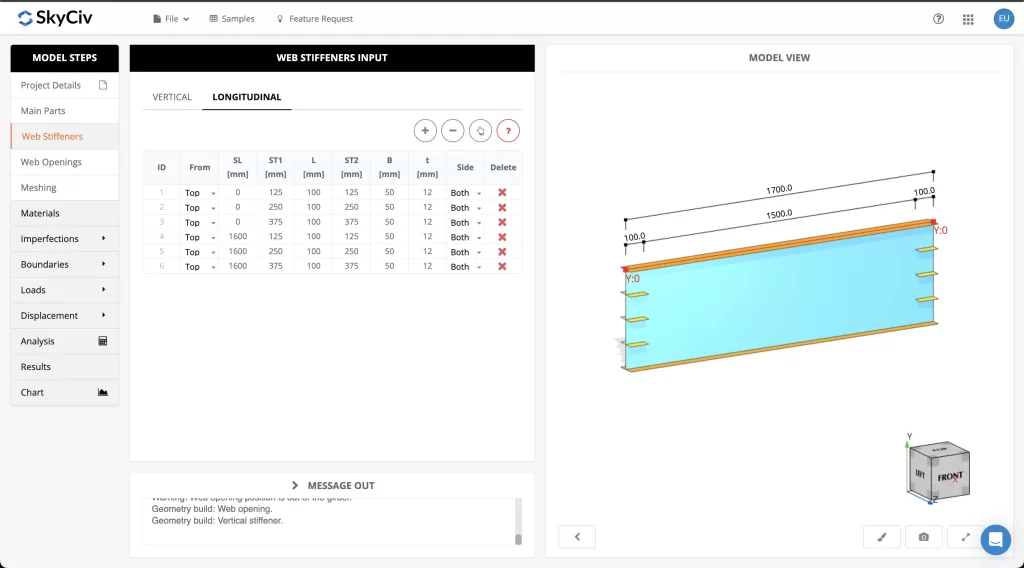Screen dimensions: 1024x568
Task: Open the blue chat support bubble
Action: 995,540
